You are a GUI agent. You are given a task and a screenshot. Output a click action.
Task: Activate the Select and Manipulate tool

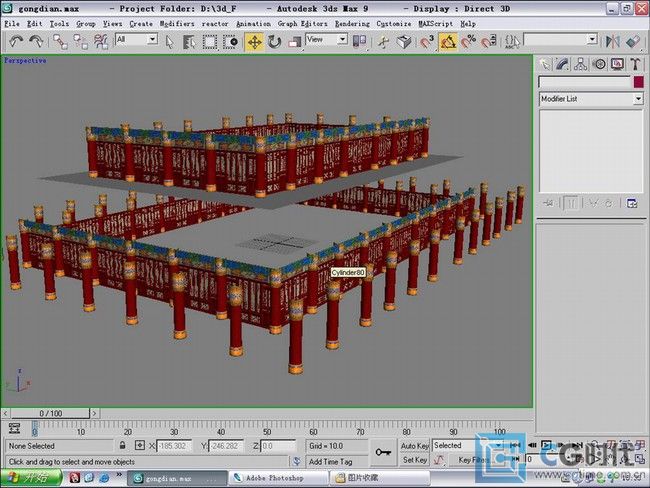383,42
